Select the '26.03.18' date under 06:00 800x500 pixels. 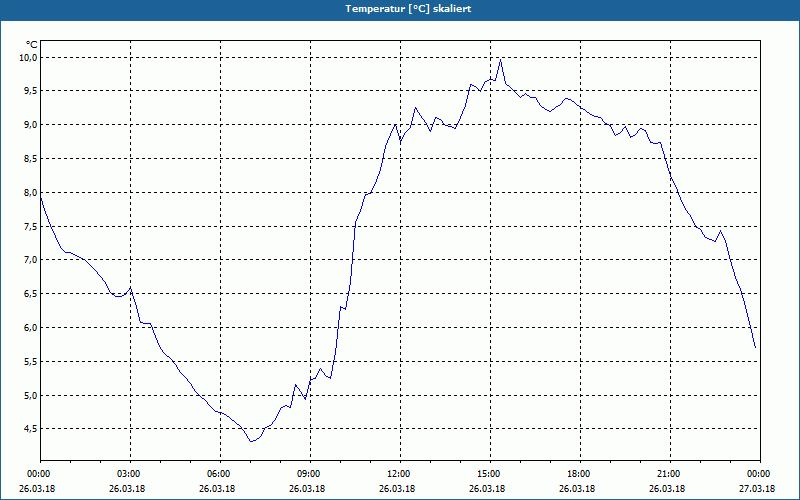pyautogui.click(x=217, y=488)
